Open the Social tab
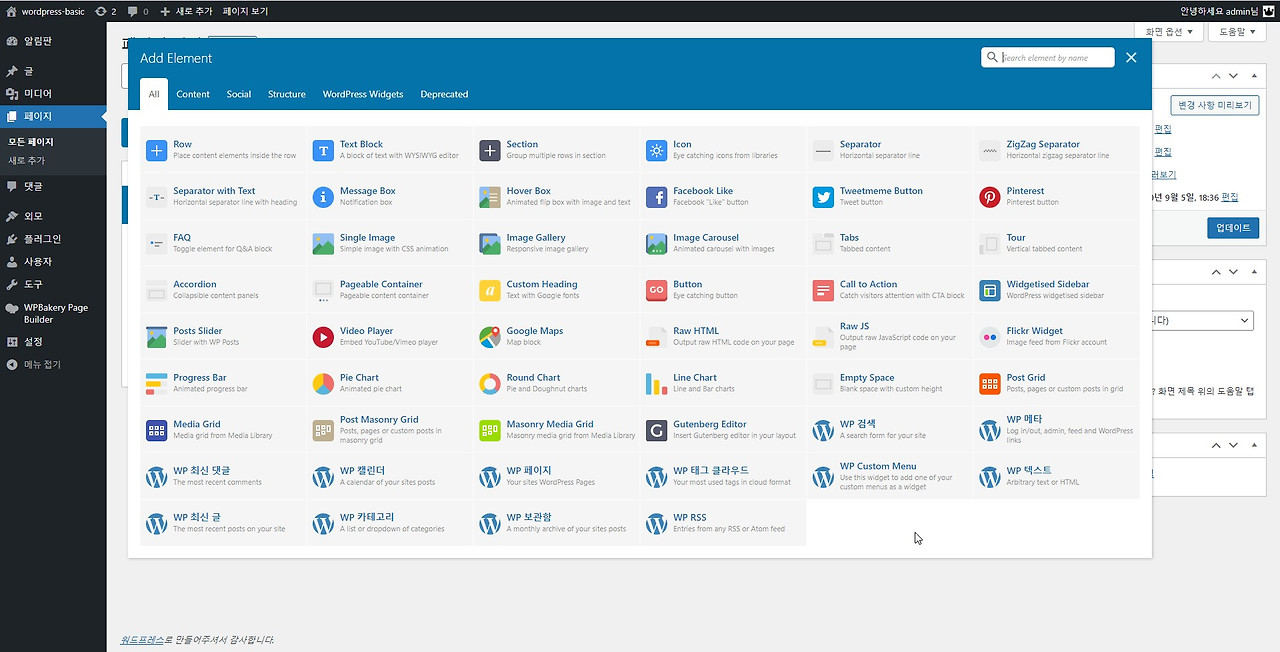The height and width of the screenshot is (652, 1280). (x=239, y=94)
